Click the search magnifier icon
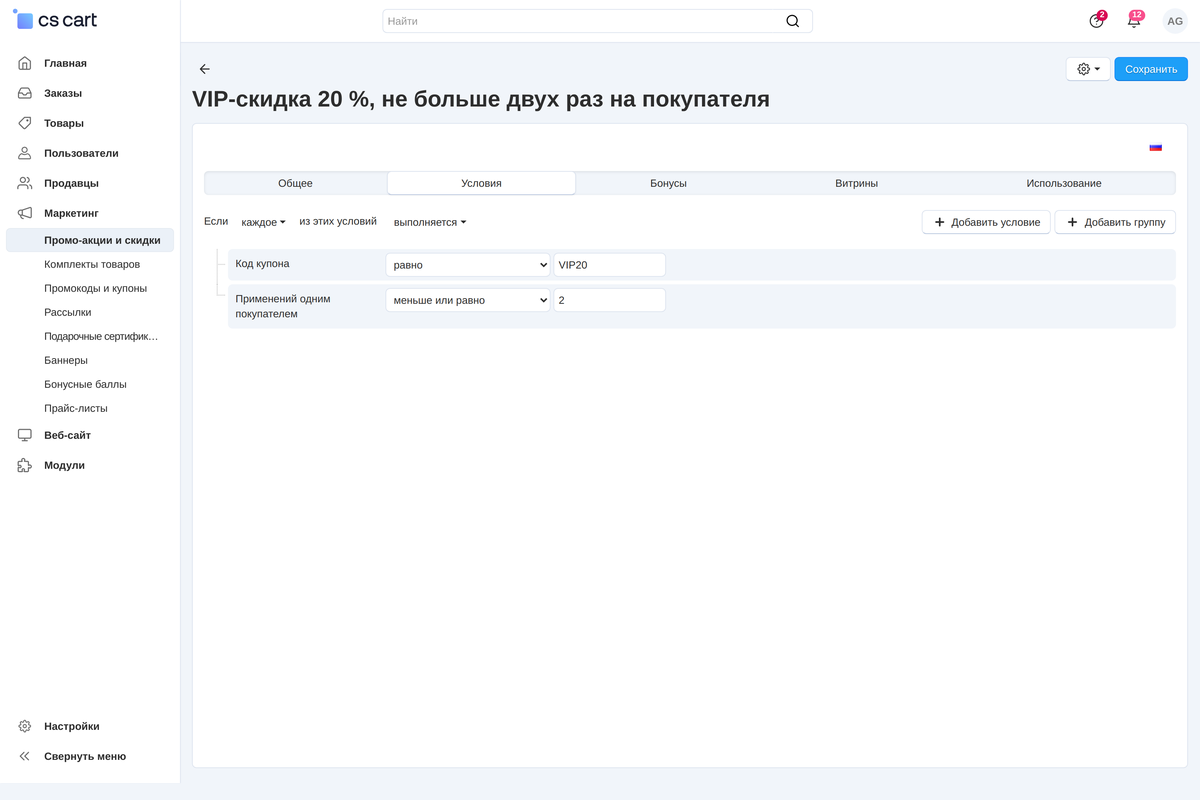The height and width of the screenshot is (800, 1200). tap(793, 21)
